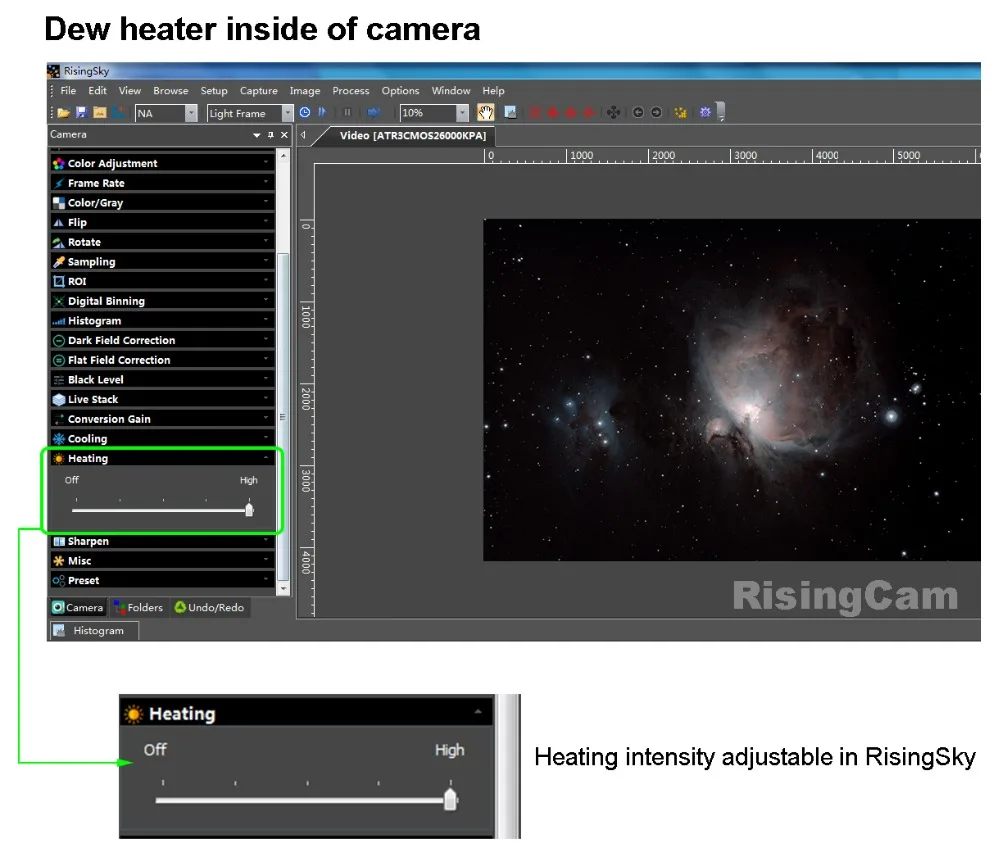Image resolution: width=1000 pixels, height=865 pixels.
Task: Click the Cooling snowflake icon
Action: (59, 439)
